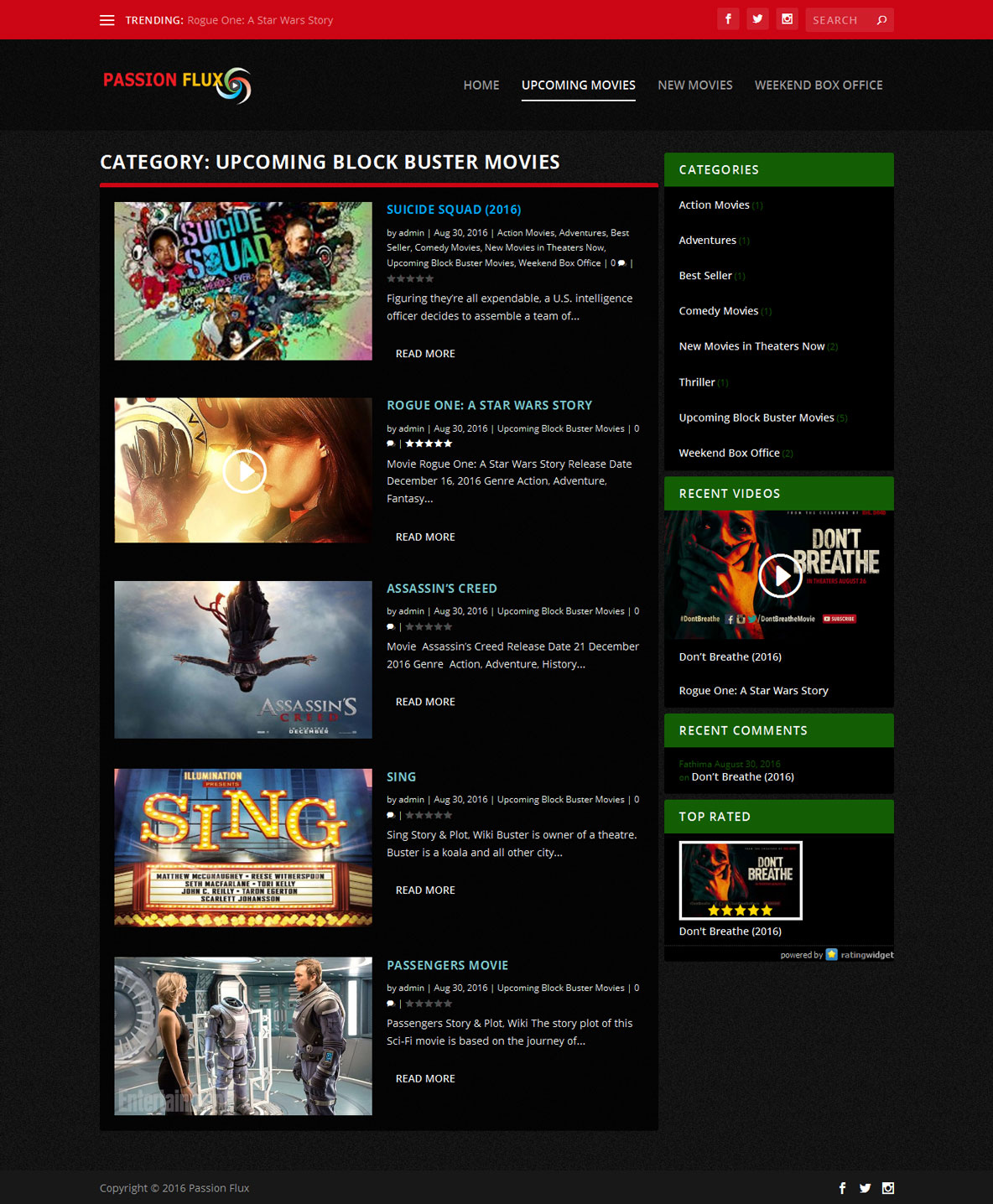Open Comedy Movies category in sidebar
Screen dimensions: 993x1204
718,311
